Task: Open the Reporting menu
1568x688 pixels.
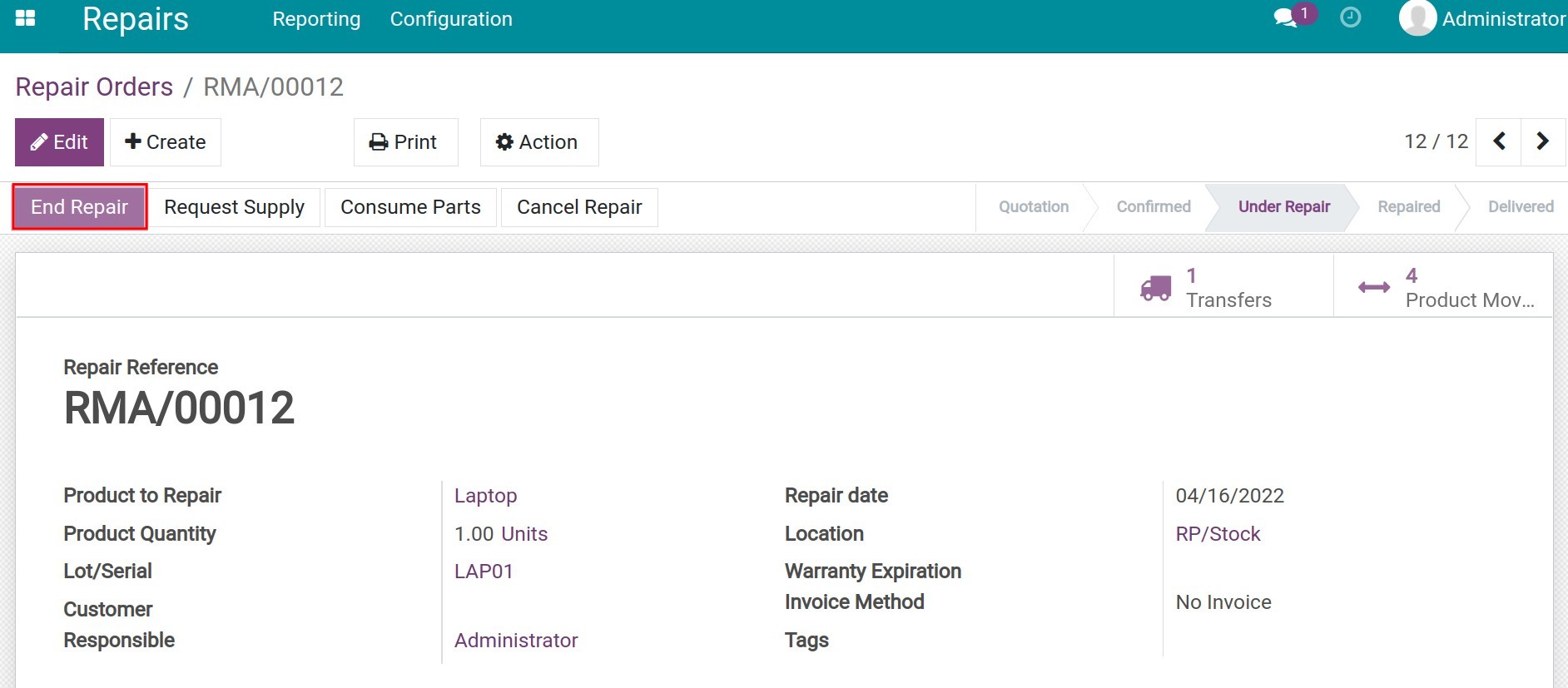Action: 316,19
